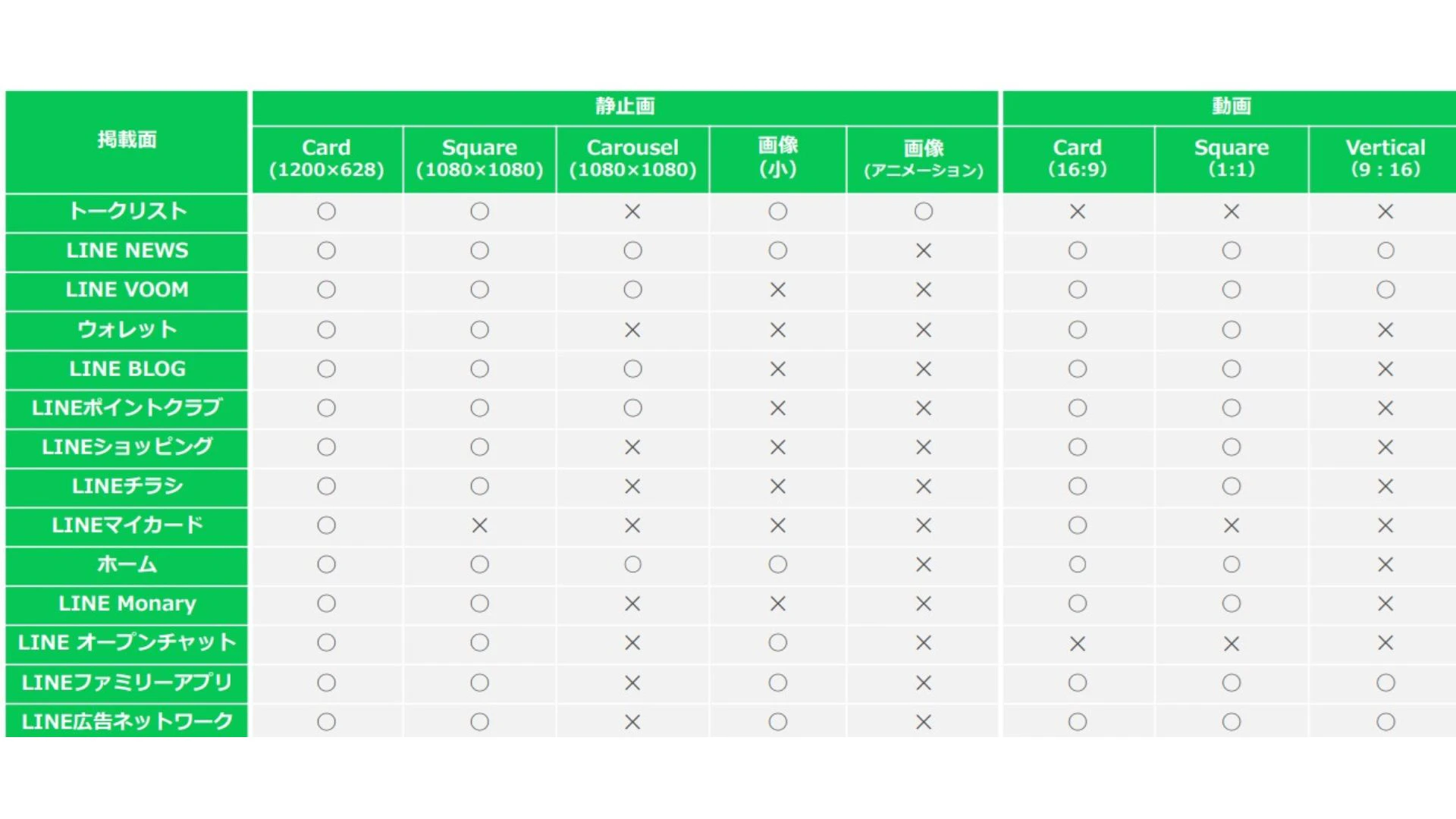
Task: Click the circle for ホーム Carousel
Action: point(632,565)
